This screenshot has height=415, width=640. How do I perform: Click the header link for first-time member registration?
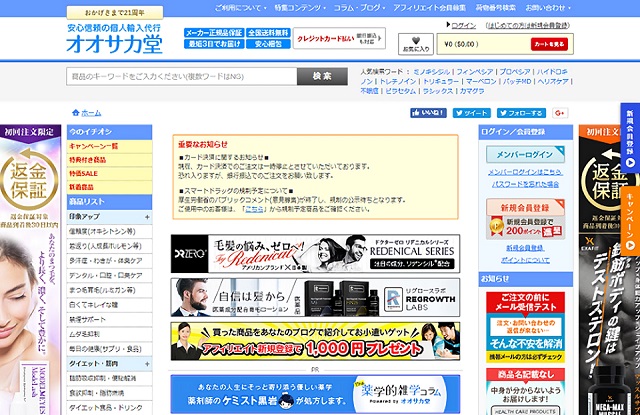528,25
